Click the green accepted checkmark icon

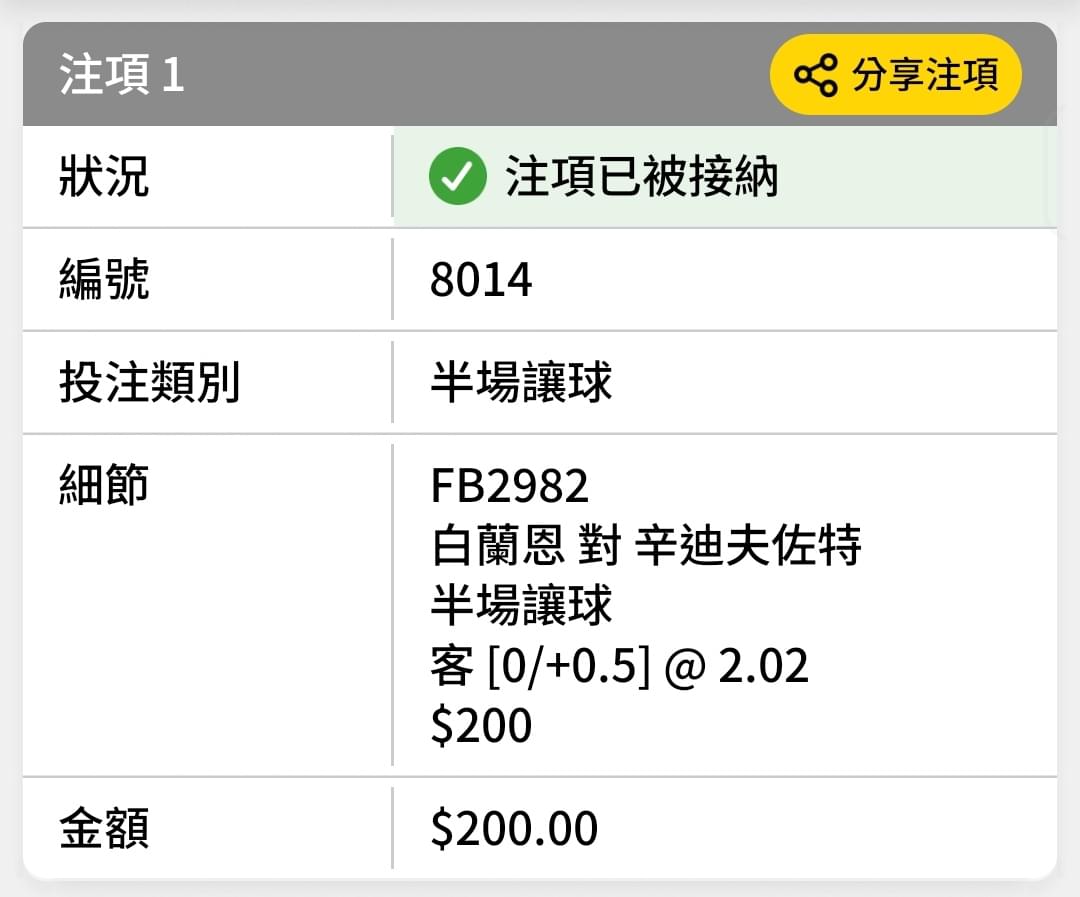pos(457,176)
